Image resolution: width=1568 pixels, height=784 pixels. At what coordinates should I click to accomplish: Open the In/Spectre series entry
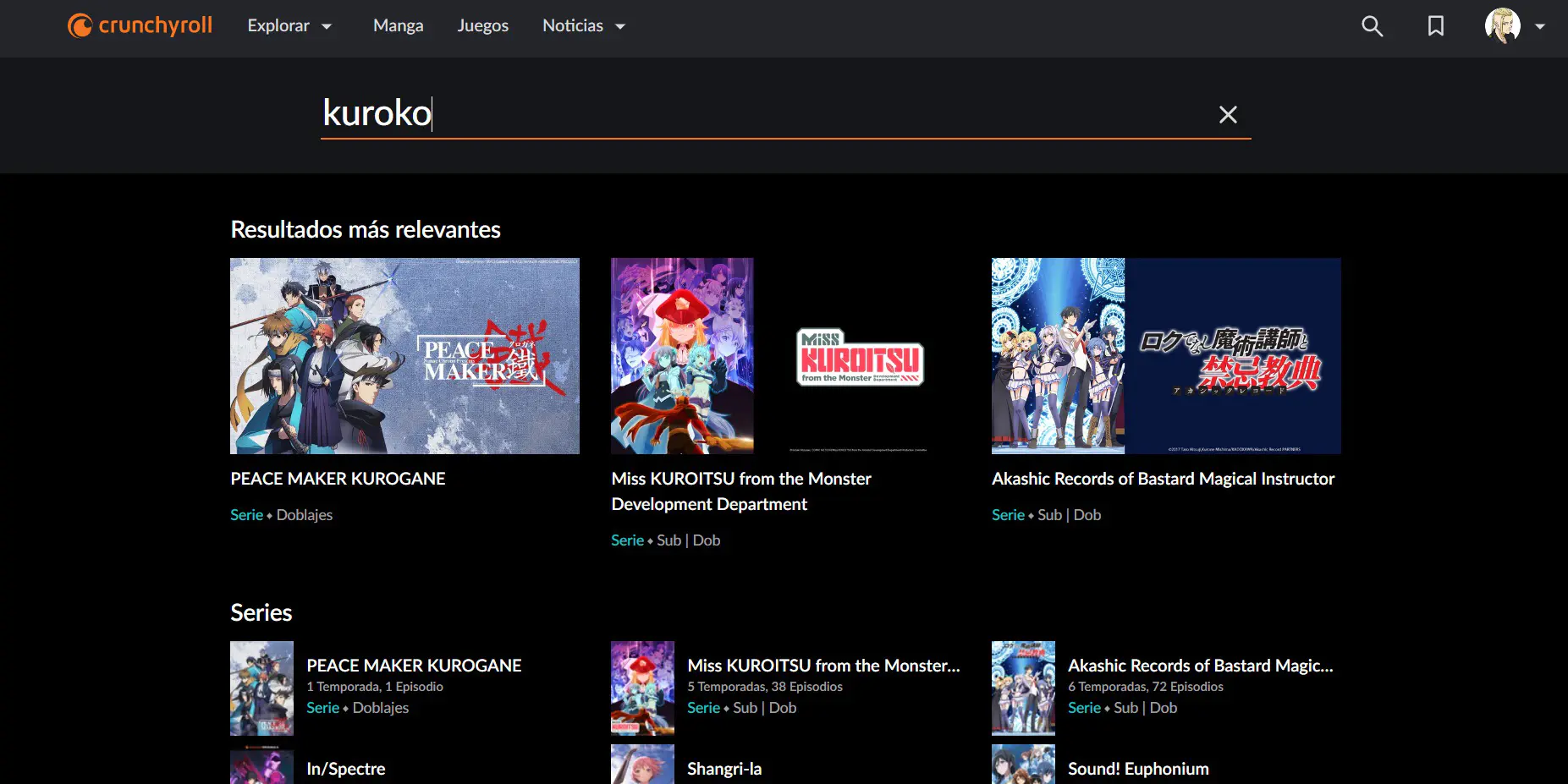(x=345, y=769)
